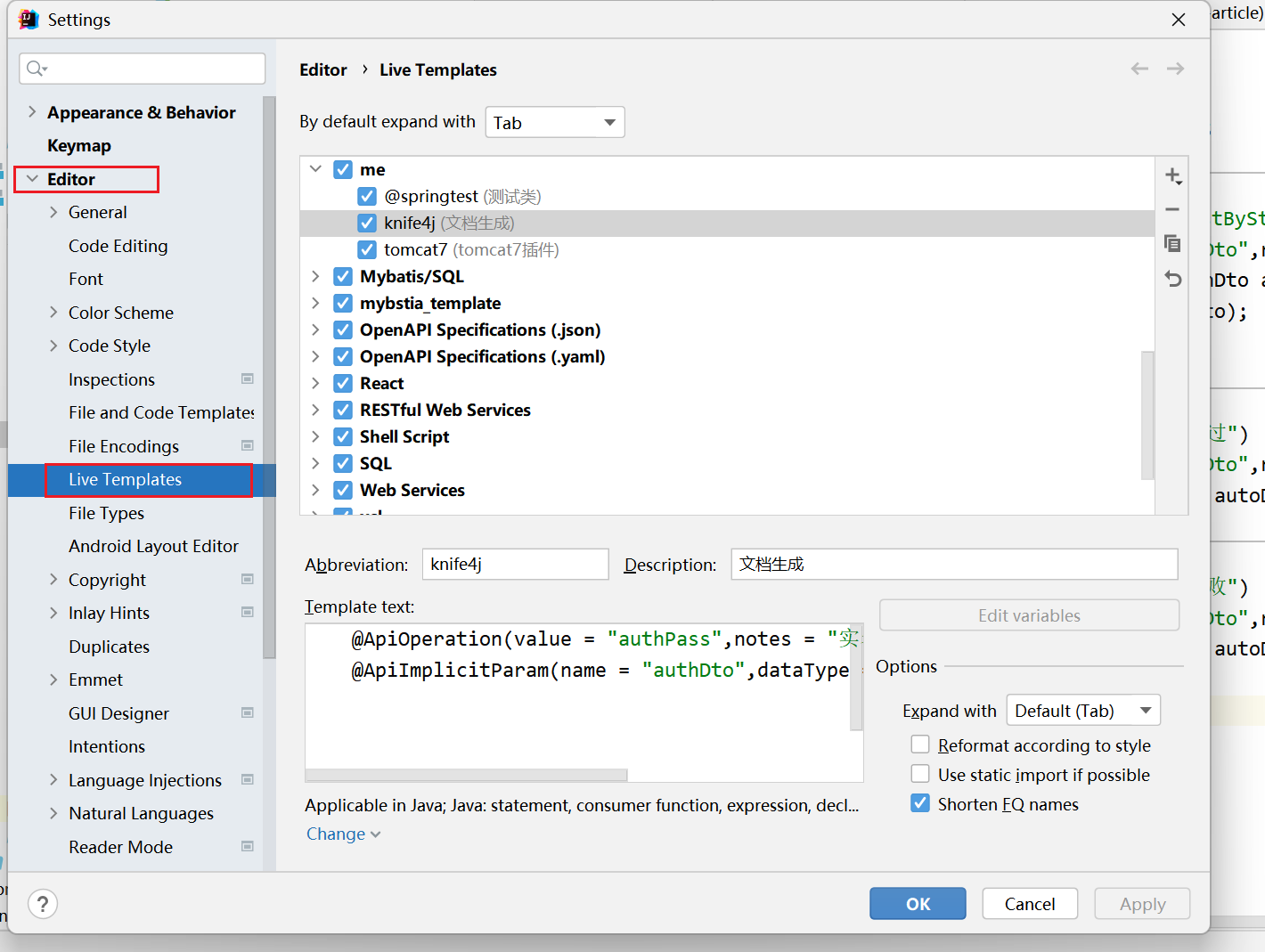The image size is (1265, 952).
Task: Click the revert changes undo icon
Action: tap(1172, 280)
